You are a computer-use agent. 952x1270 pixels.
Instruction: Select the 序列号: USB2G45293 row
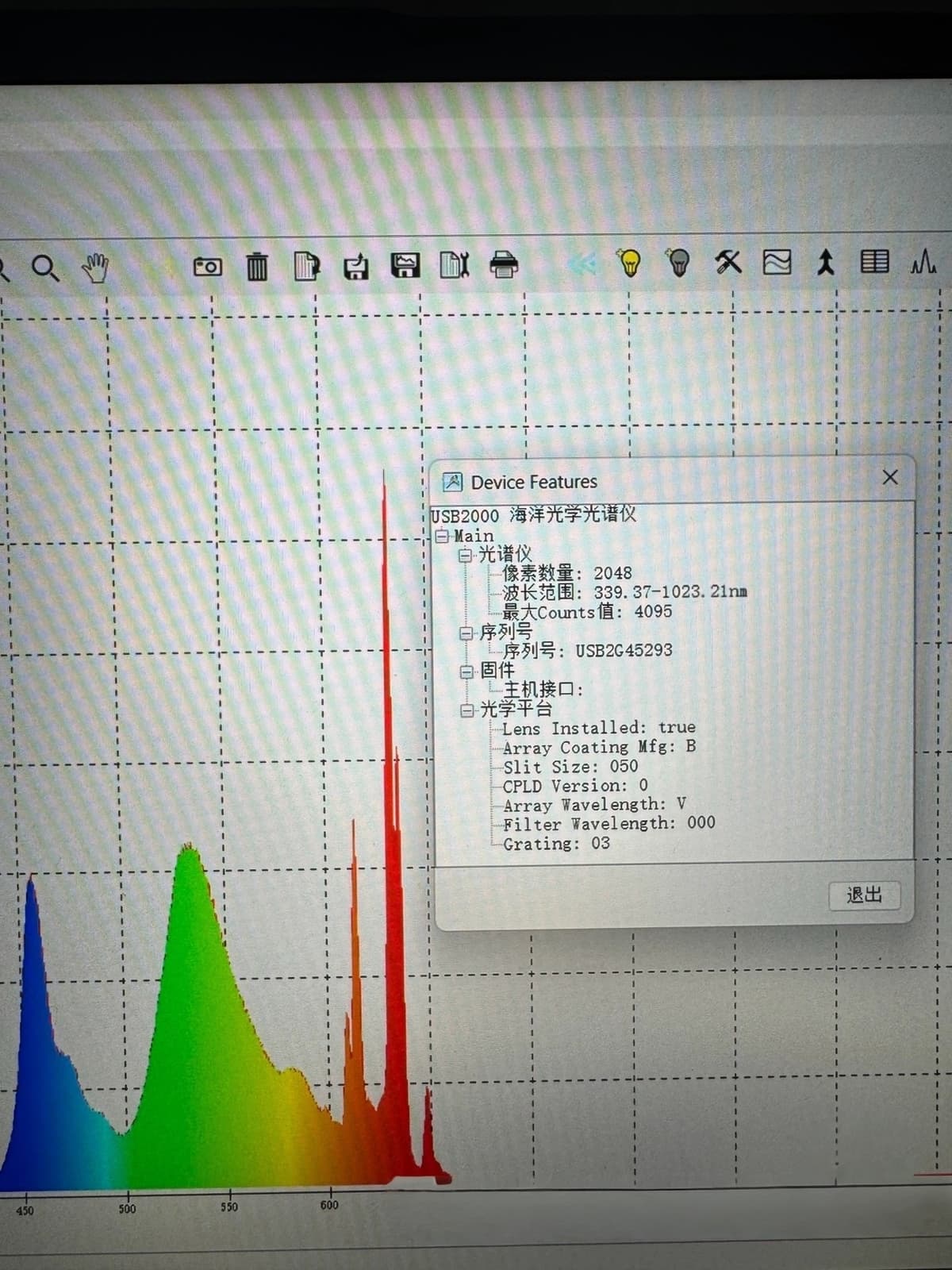point(588,650)
